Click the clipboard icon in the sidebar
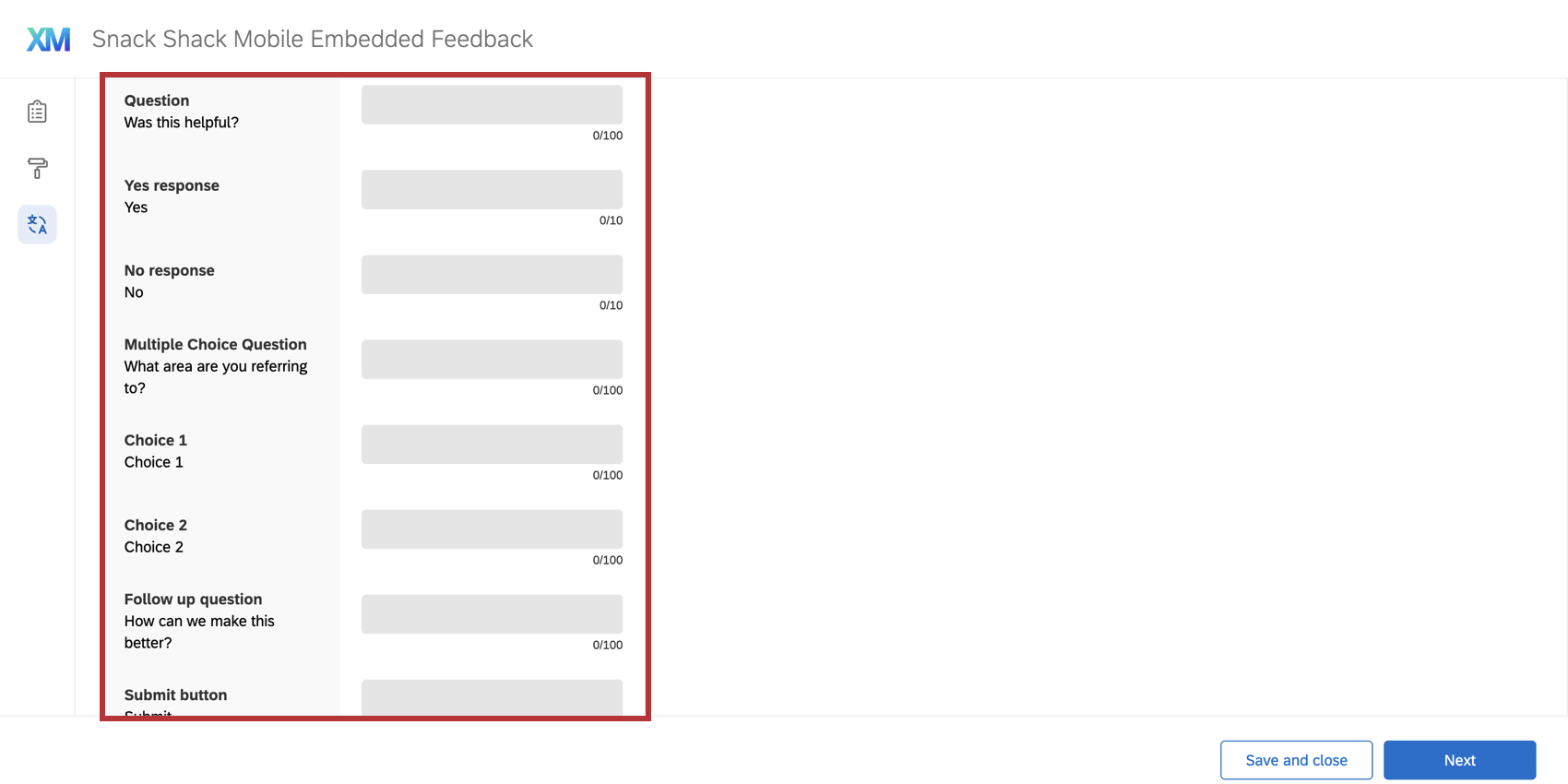Screen dimensions: 1568x784 (37, 111)
